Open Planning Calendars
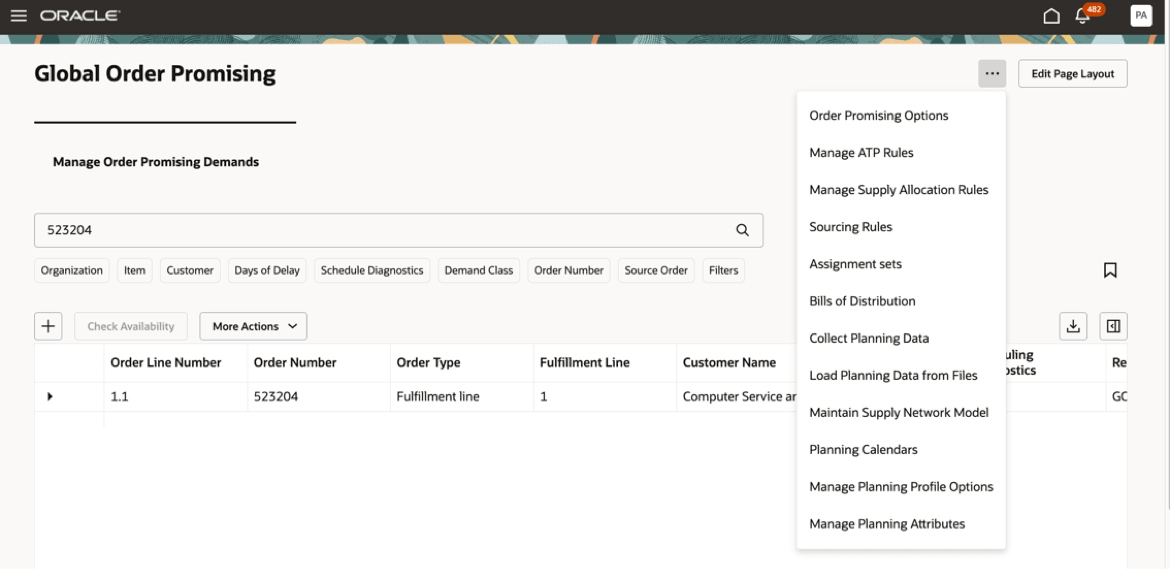This screenshot has width=1170, height=570. tap(901, 450)
